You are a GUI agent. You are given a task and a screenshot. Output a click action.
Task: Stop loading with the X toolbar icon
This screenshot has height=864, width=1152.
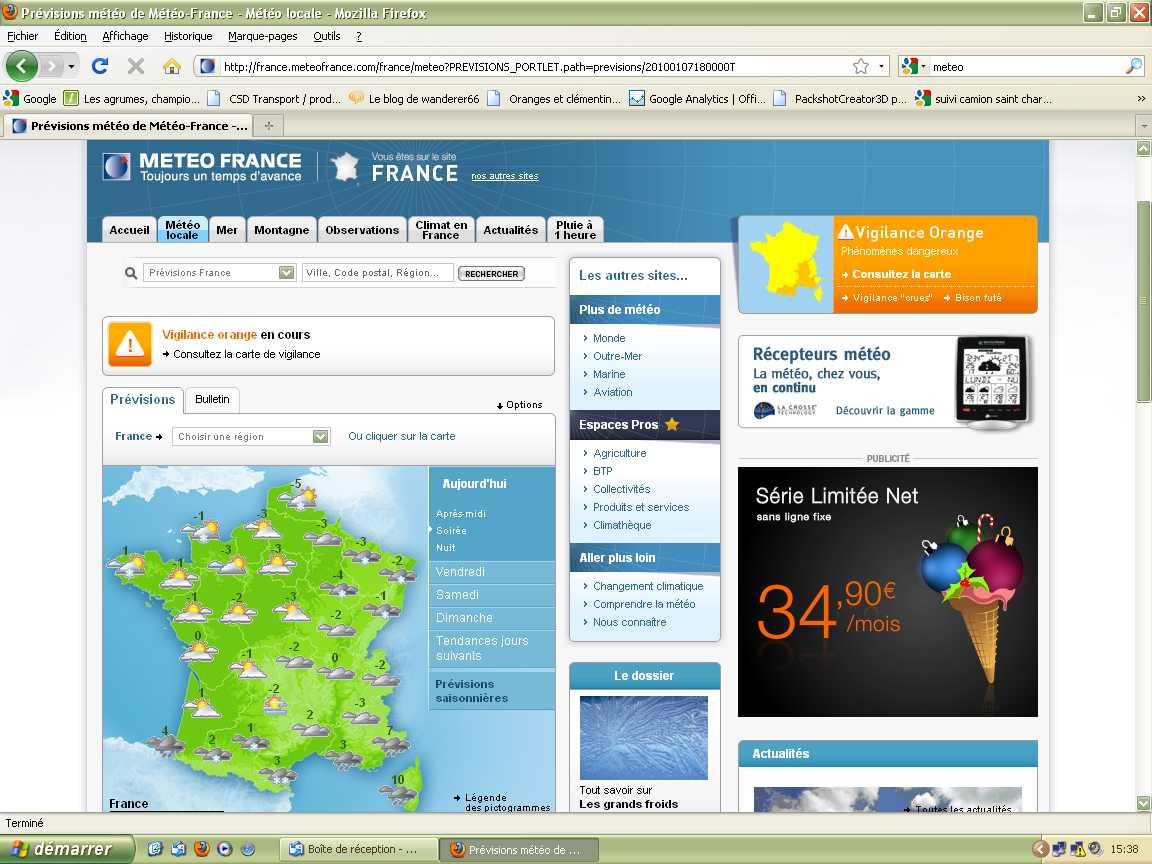[x=136, y=66]
